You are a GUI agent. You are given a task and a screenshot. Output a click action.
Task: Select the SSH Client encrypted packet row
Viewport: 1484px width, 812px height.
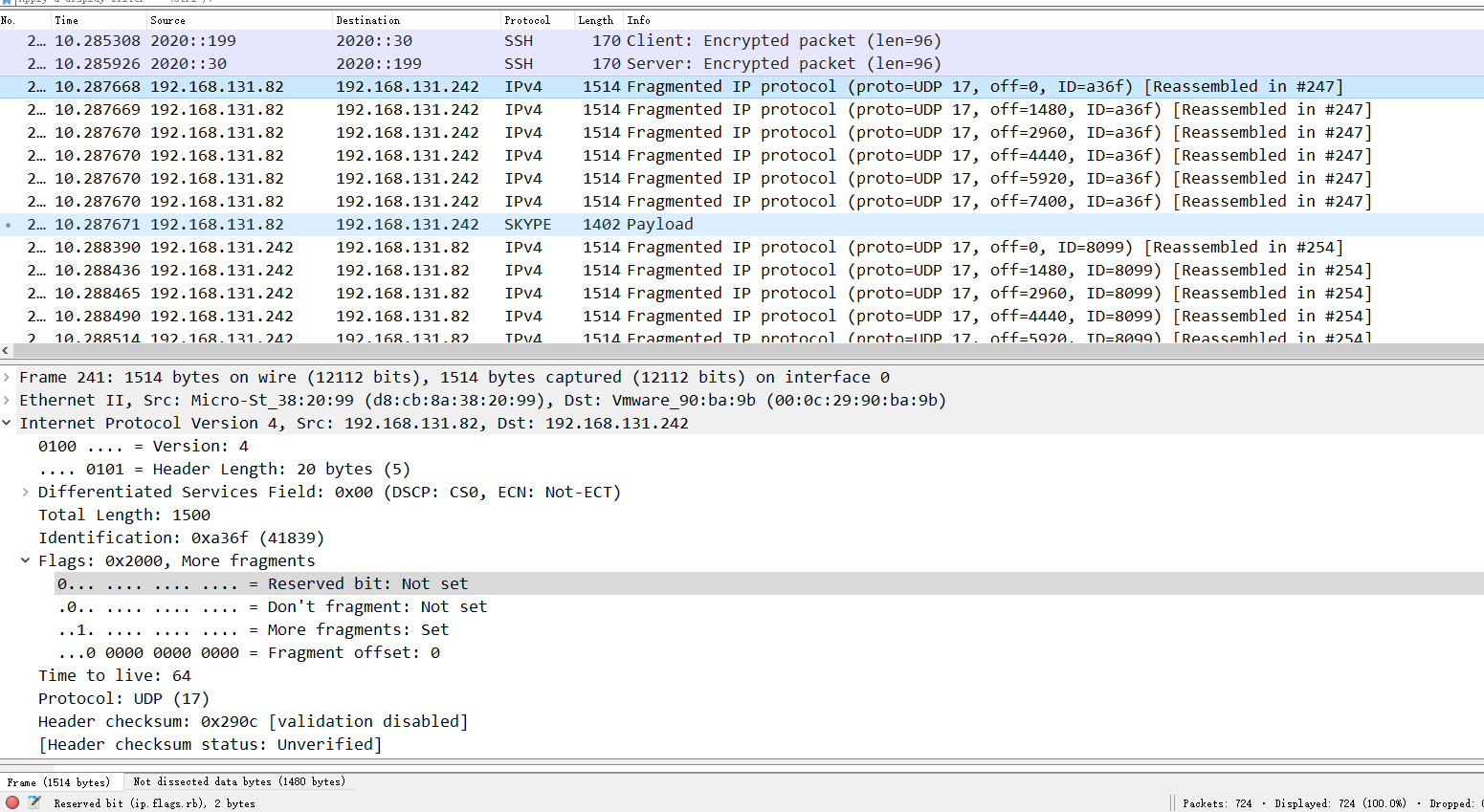pyautogui.click(x=742, y=40)
